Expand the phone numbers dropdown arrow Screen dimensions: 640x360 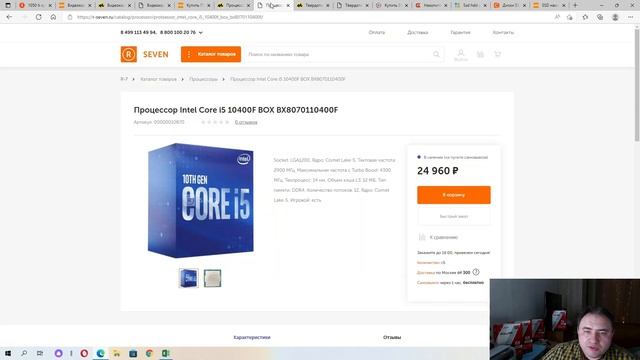(200, 33)
